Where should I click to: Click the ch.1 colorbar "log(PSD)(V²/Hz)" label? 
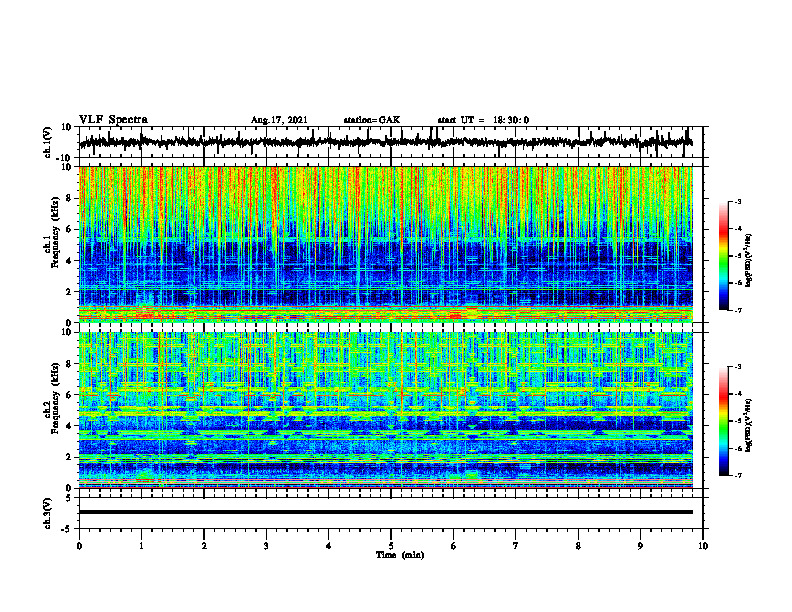click(x=749, y=260)
